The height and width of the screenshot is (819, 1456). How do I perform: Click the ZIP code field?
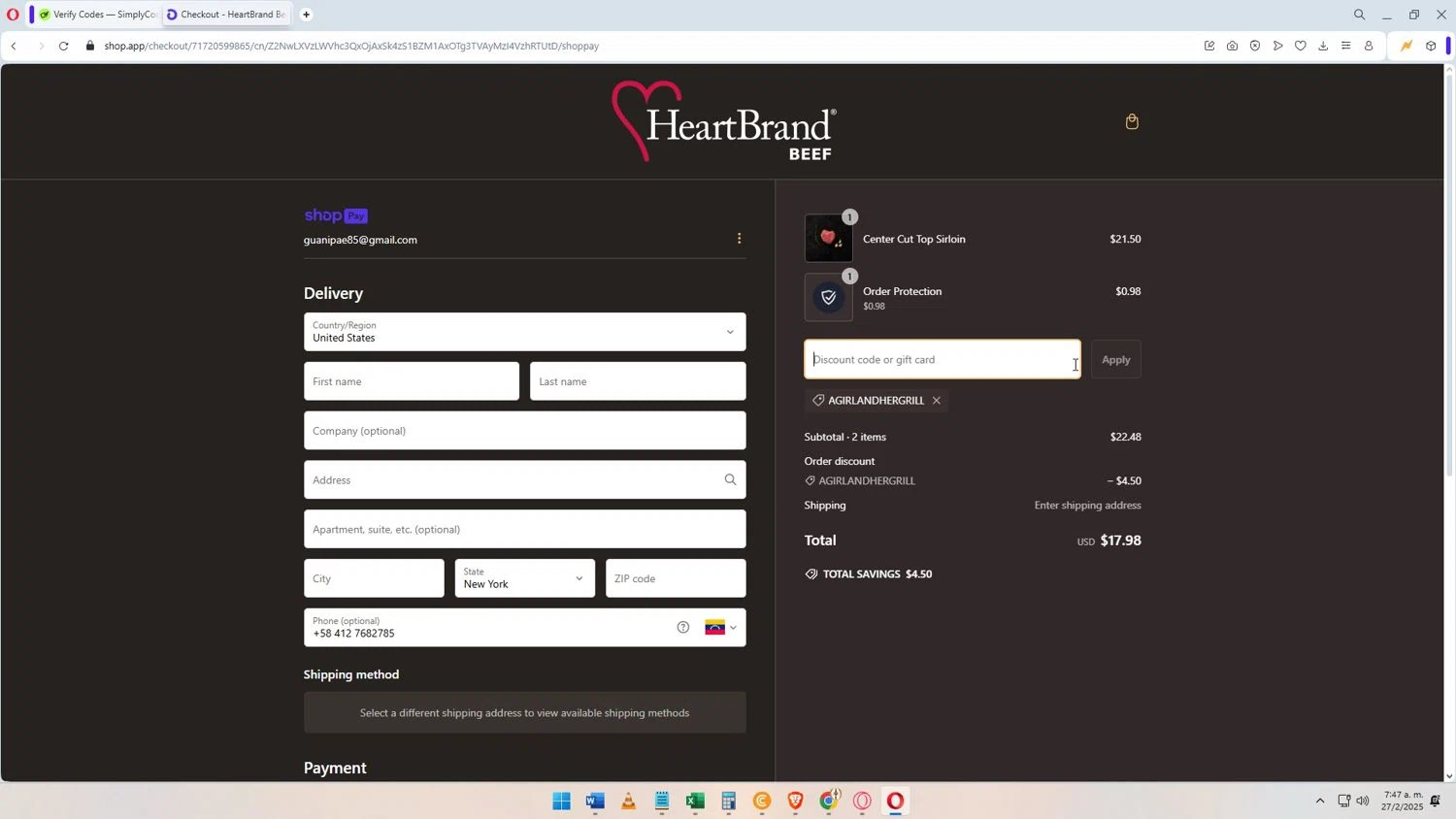pyautogui.click(x=676, y=578)
